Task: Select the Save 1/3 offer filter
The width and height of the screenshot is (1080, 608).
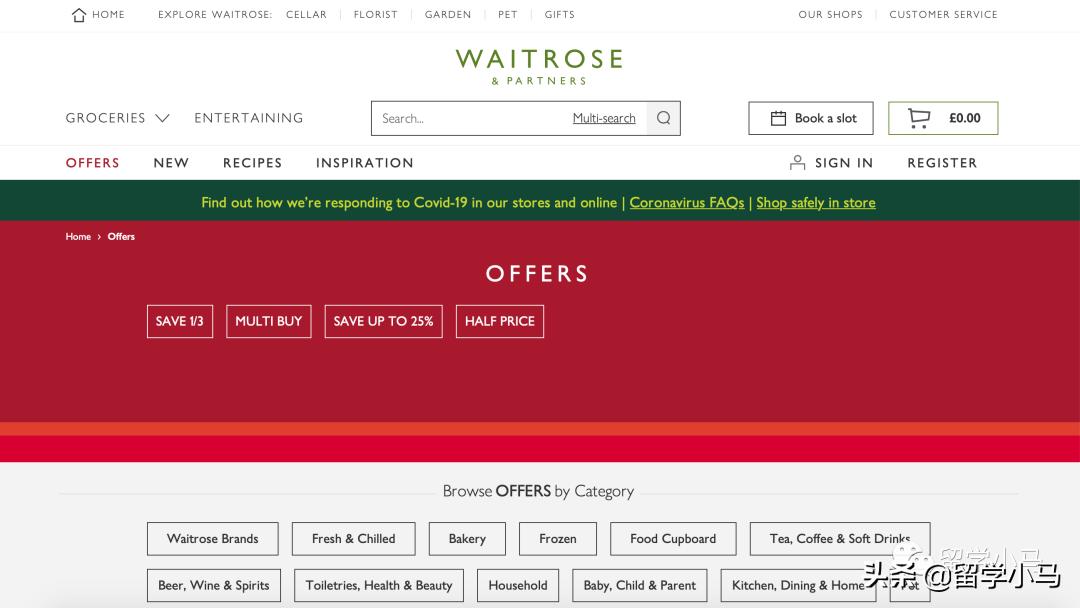Action: pyautogui.click(x=180, y=322)
